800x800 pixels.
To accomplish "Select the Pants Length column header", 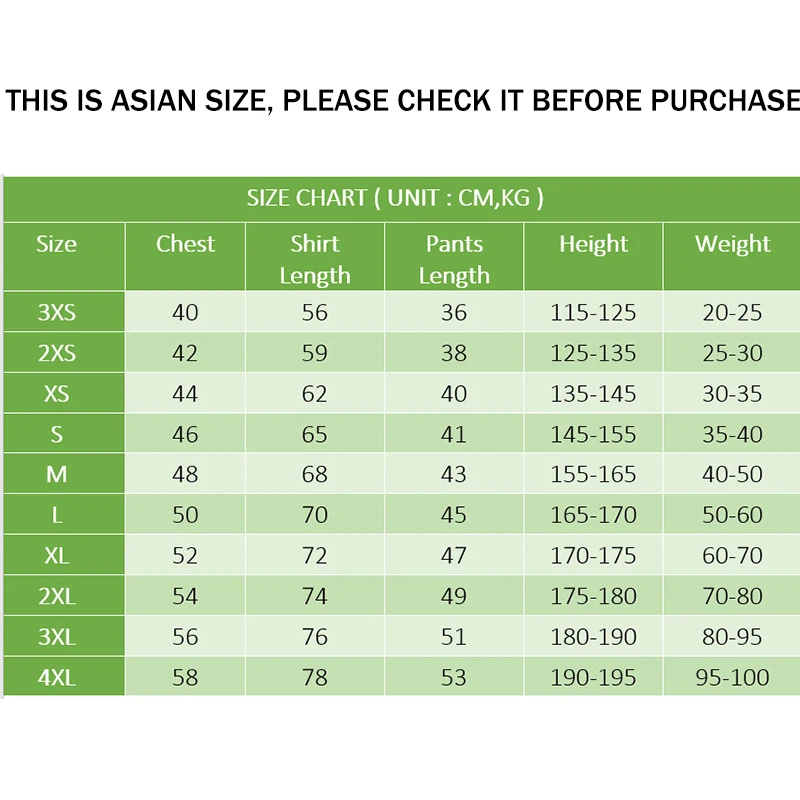I will click(454, 259).
